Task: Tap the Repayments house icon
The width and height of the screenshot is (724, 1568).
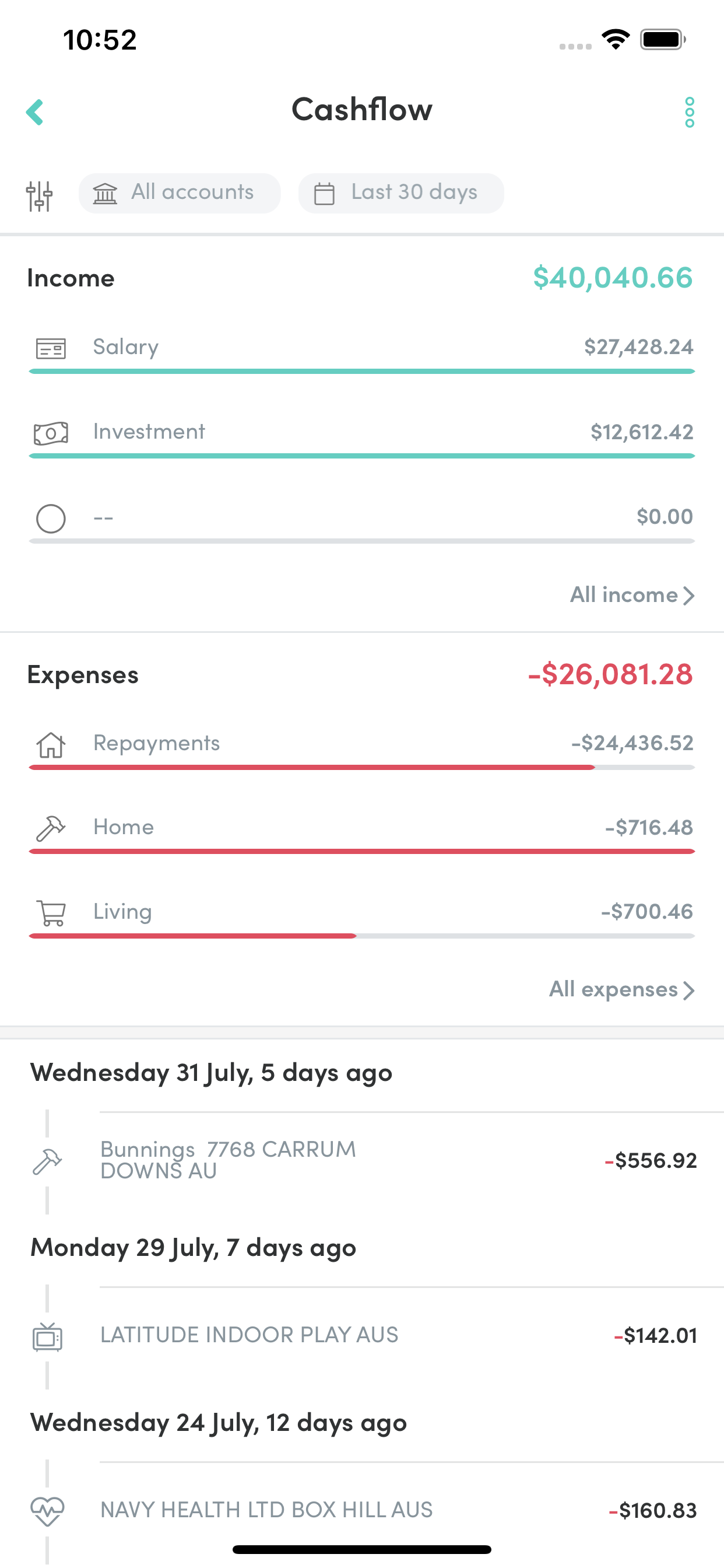Action: pyautogui.click(x=51, y=744)
